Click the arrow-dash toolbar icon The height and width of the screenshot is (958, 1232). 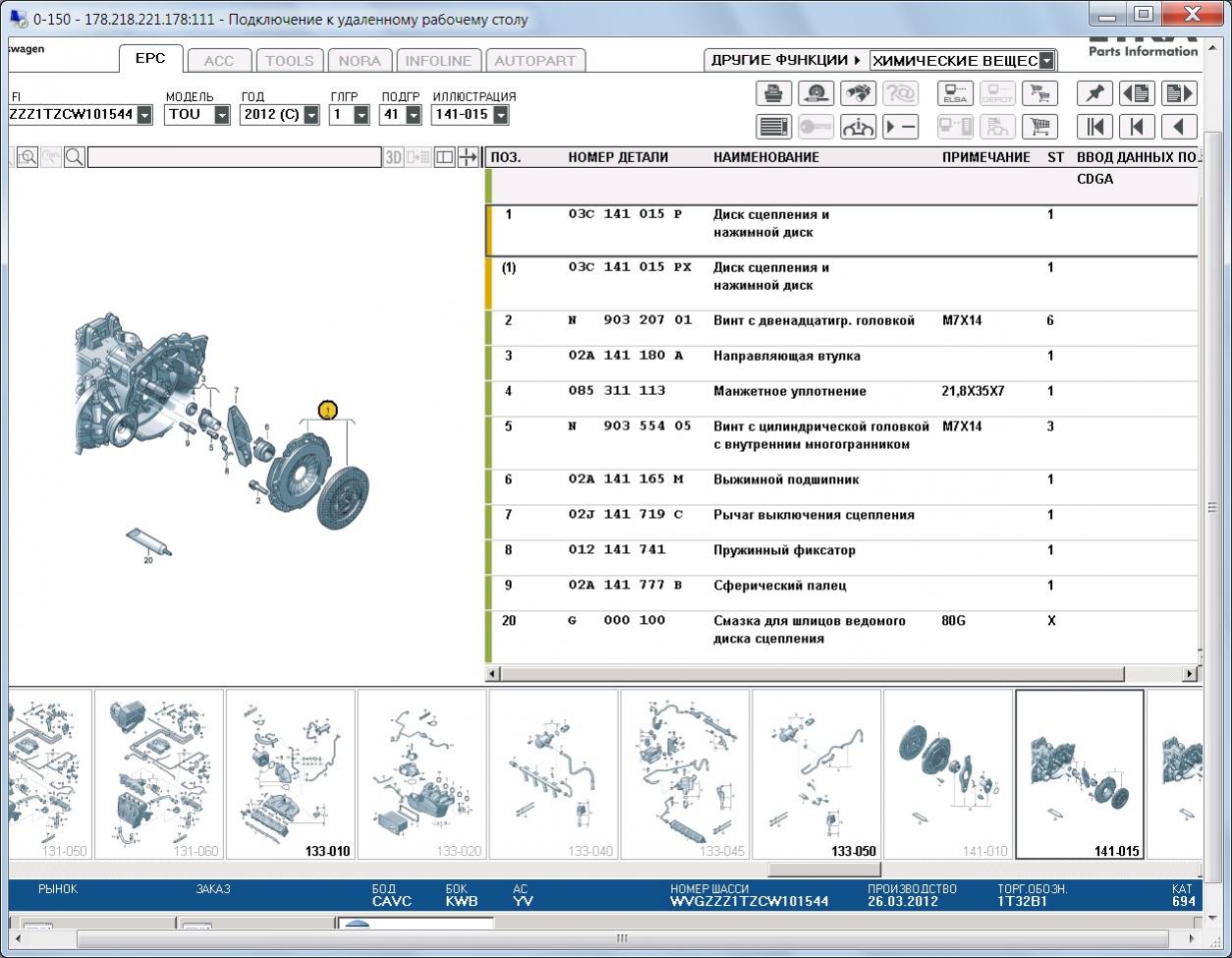900,127
